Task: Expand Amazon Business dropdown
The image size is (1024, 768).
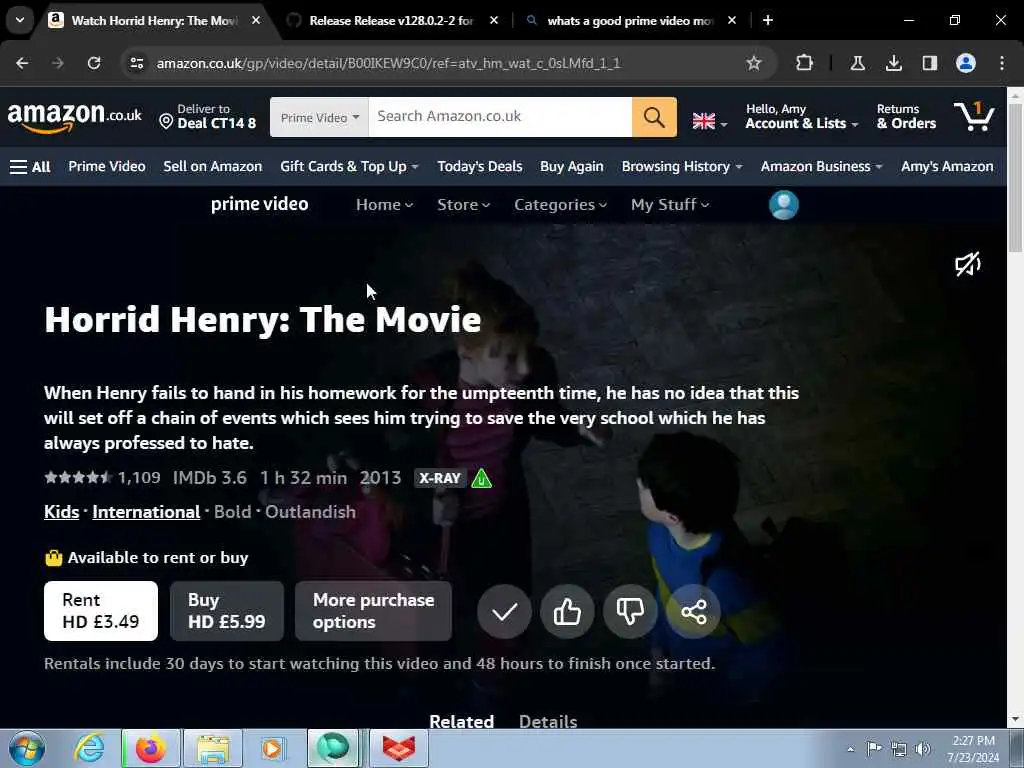Action: point(822,167)
